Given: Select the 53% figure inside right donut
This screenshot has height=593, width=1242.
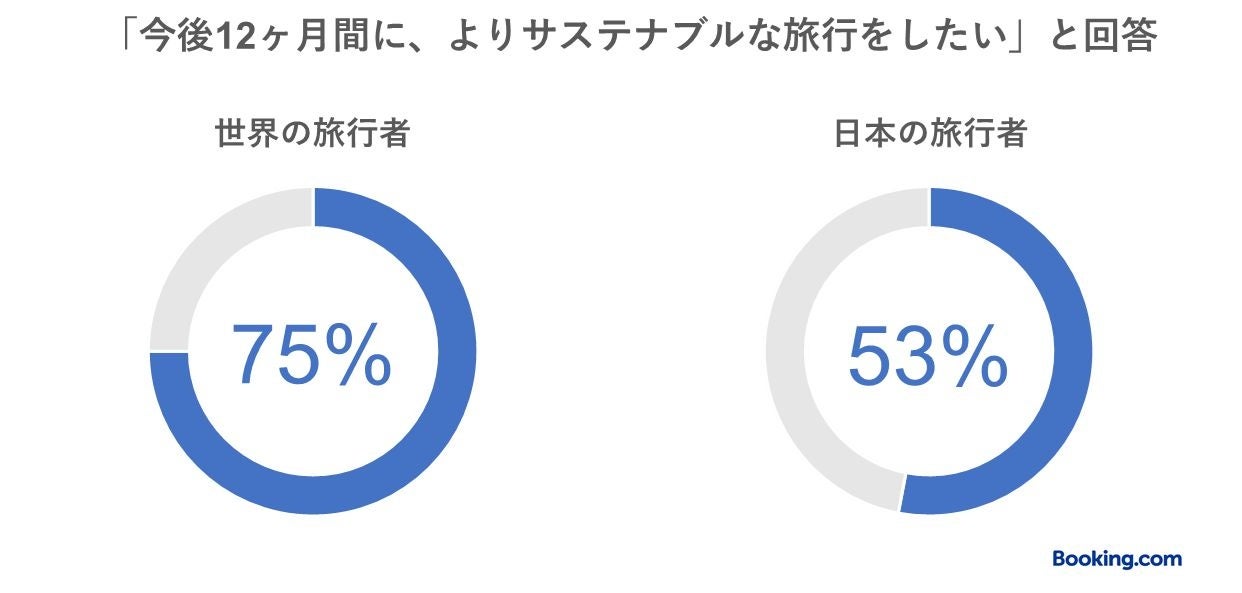Looking at the screenshot, I should [927, 357].
